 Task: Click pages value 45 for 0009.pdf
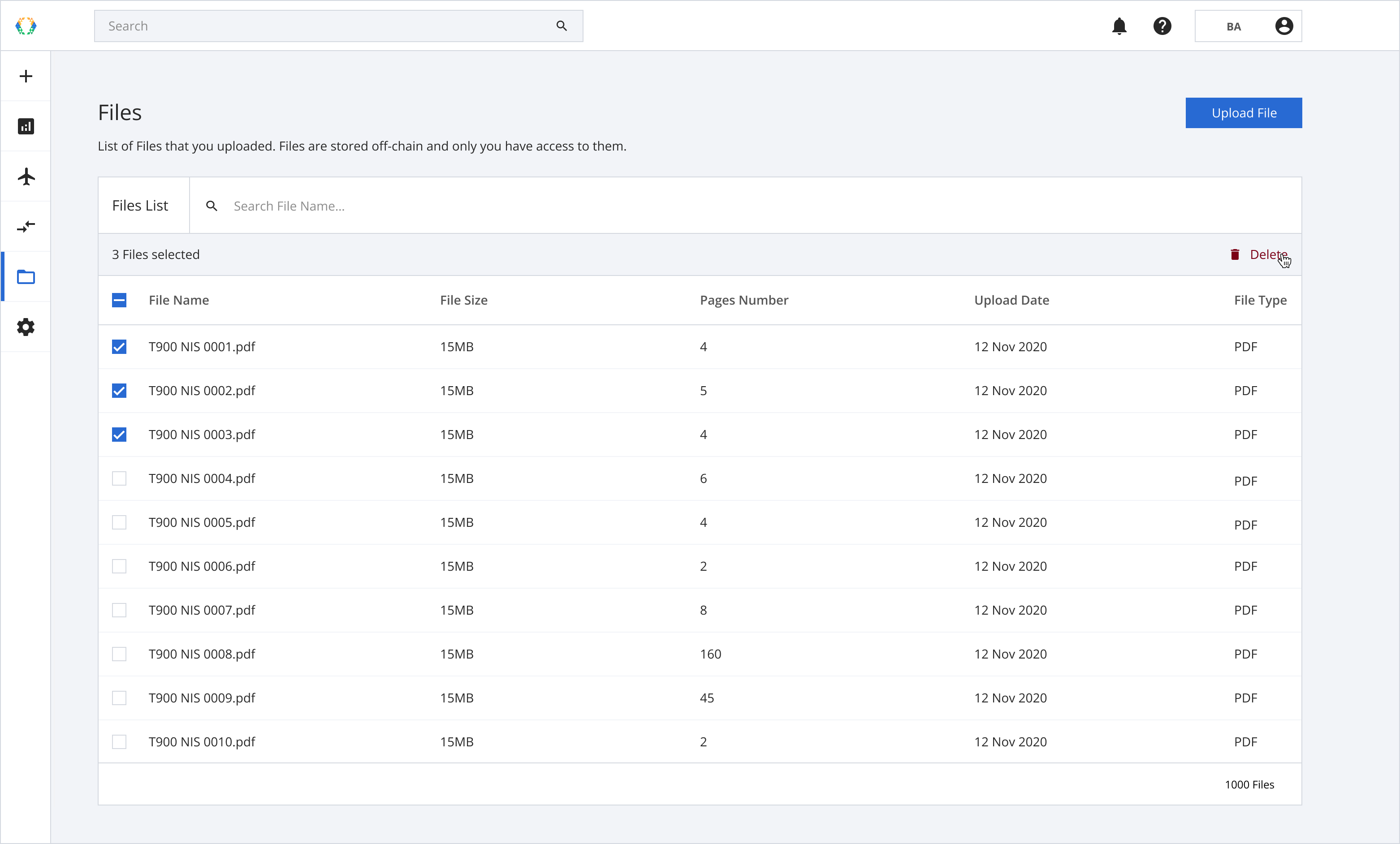pos(706,698)
